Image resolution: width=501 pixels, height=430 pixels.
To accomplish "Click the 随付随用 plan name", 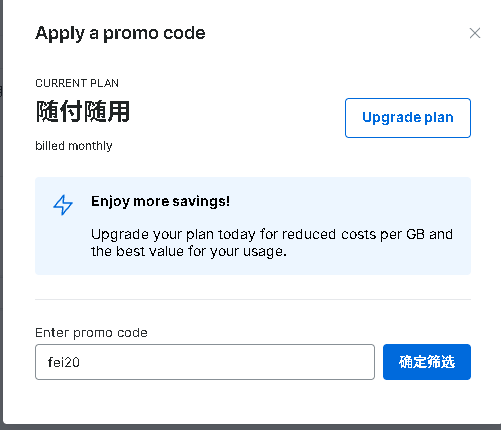I will [x=83, y=111].
